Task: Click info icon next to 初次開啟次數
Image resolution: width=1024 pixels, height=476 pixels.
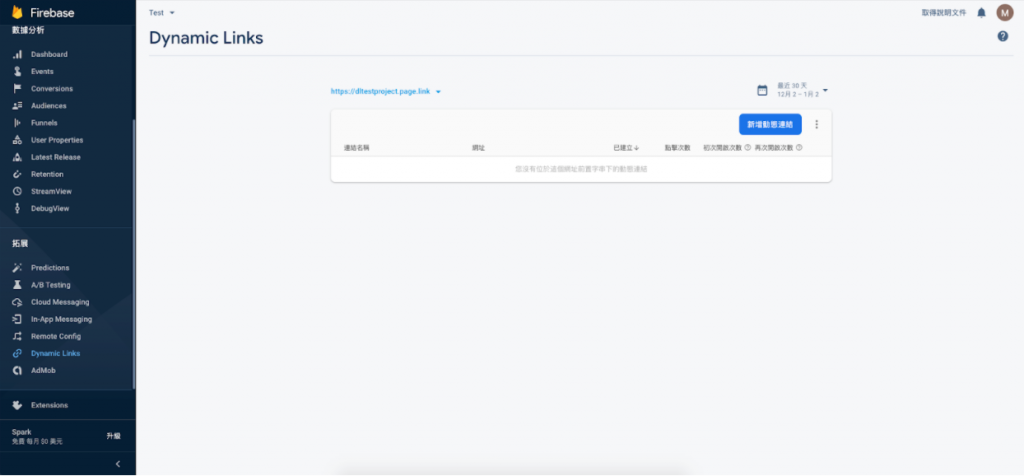Action: point(748,148)
